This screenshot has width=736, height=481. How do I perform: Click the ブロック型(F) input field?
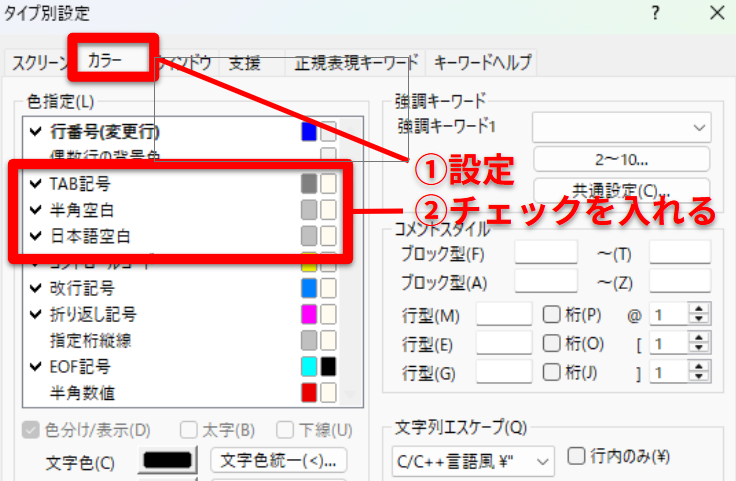coord(545,252)
